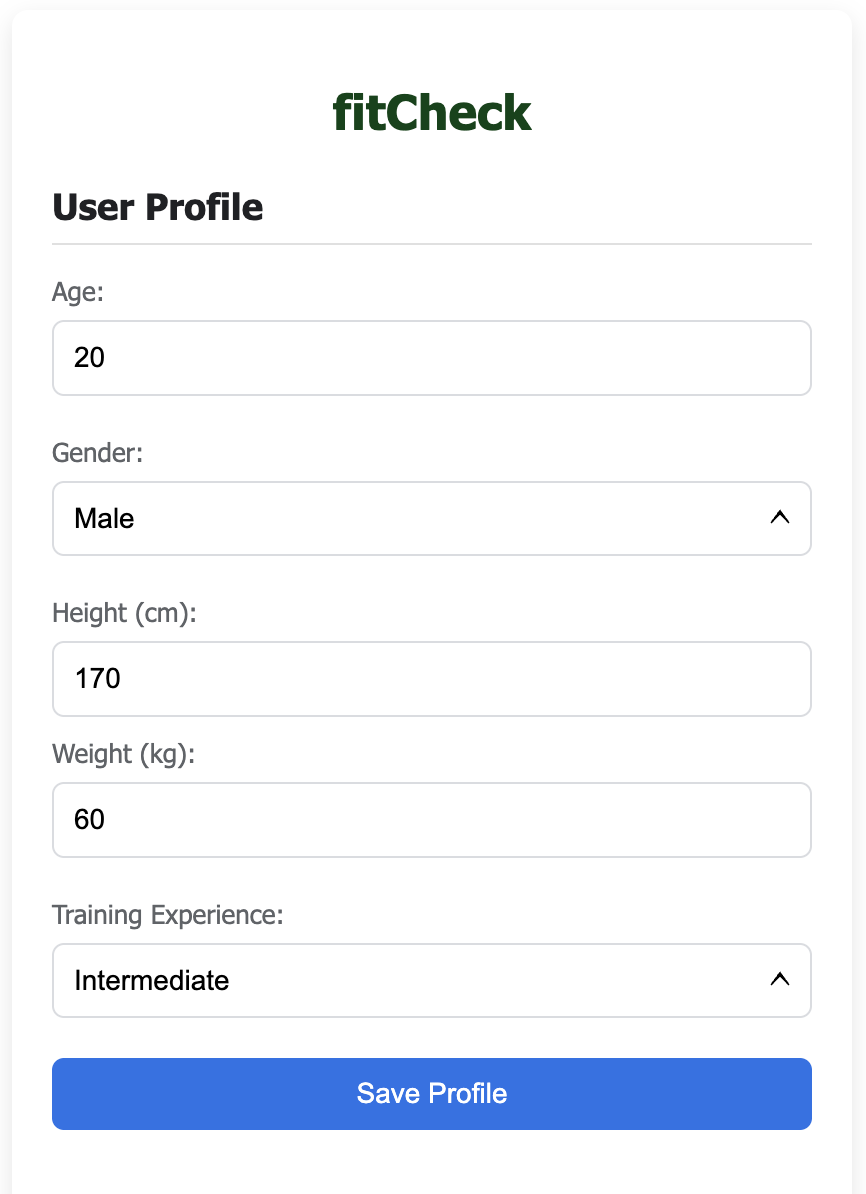Click the chevron arrow in Training Experience selector
Image resolution: width=866 pixels, height=1194 pixels.
(780, 980)
